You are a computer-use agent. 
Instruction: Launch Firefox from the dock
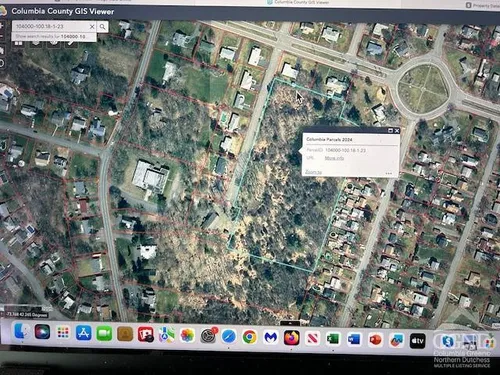[291, 338]
